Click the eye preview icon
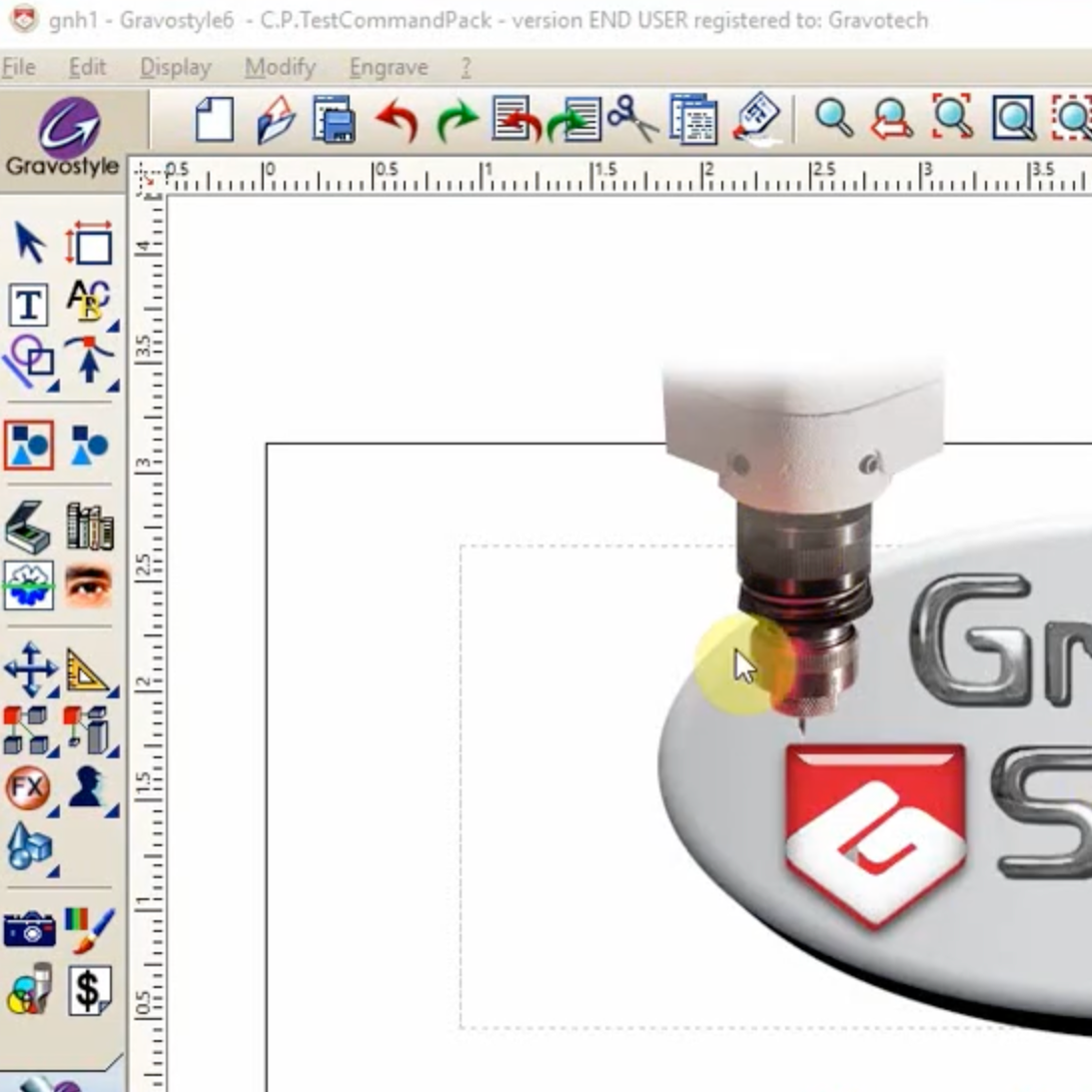 pyautogui.click(x=89, y=585)
